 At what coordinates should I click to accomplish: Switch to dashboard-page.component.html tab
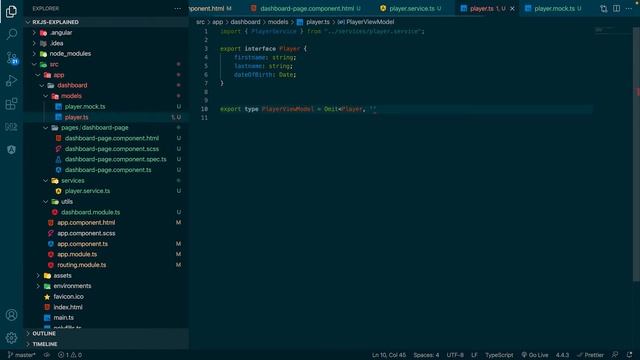(x=306, y=9)
